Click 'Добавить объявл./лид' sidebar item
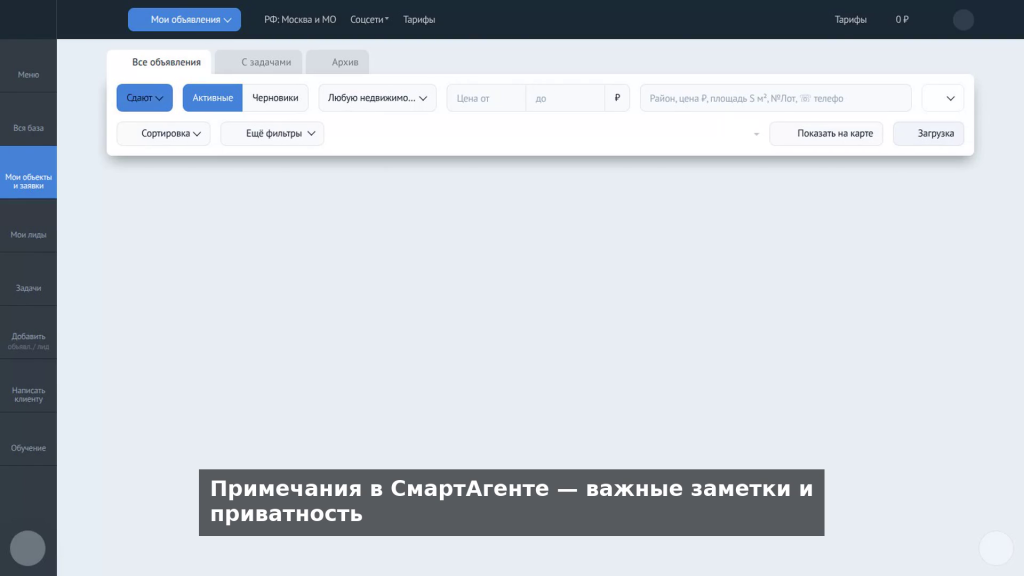1024x576 pixels. 28,332
